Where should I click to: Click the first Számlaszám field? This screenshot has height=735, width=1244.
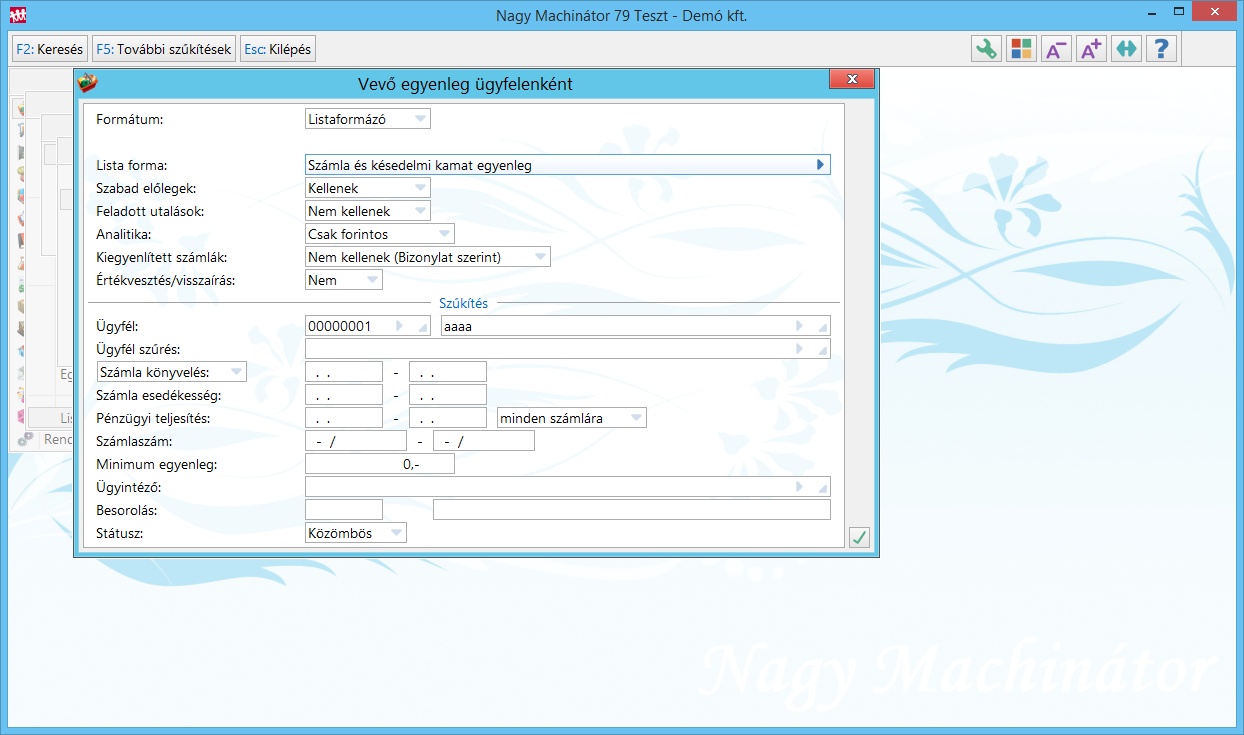(x=356, y=441)
